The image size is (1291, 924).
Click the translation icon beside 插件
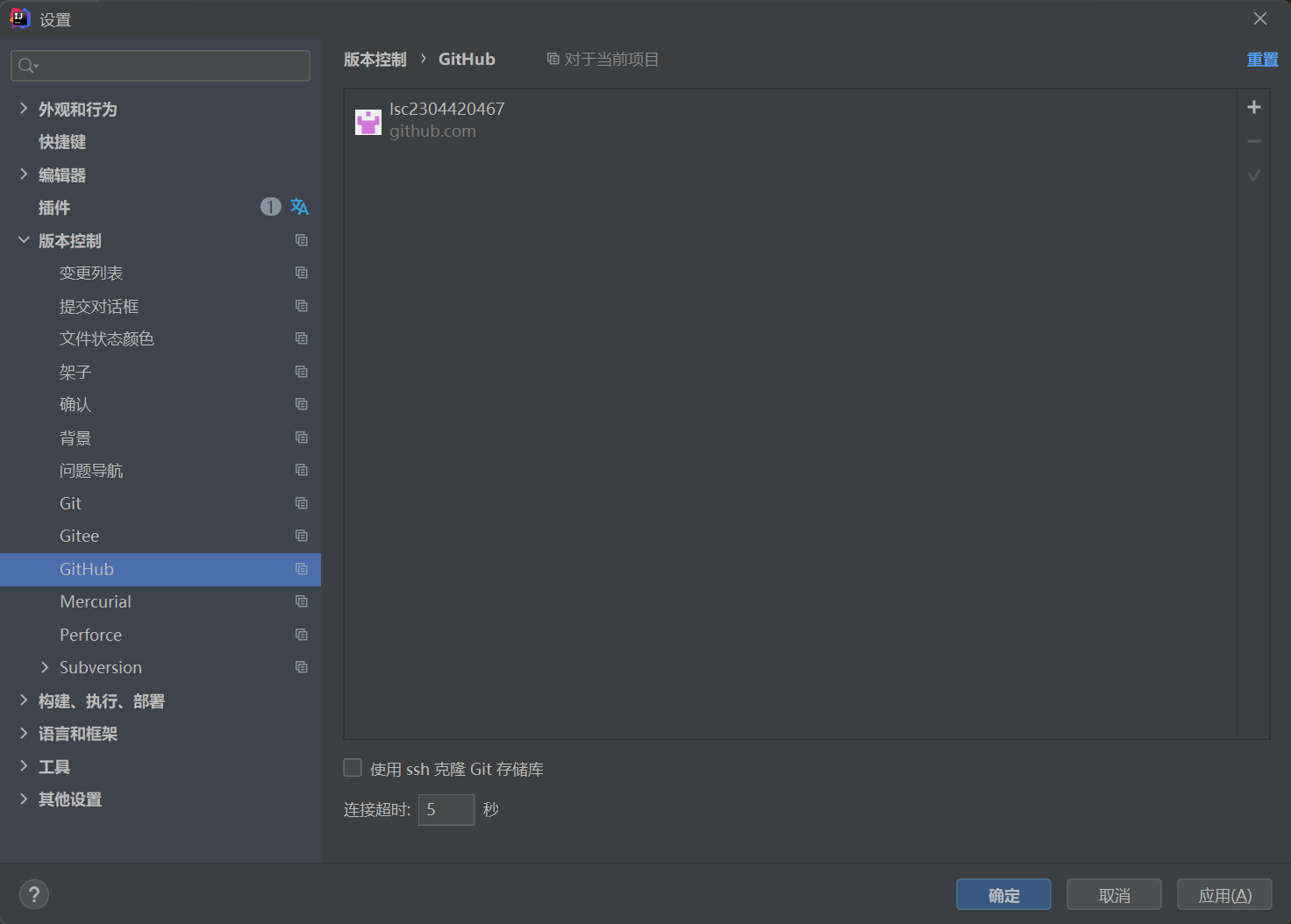299,207
